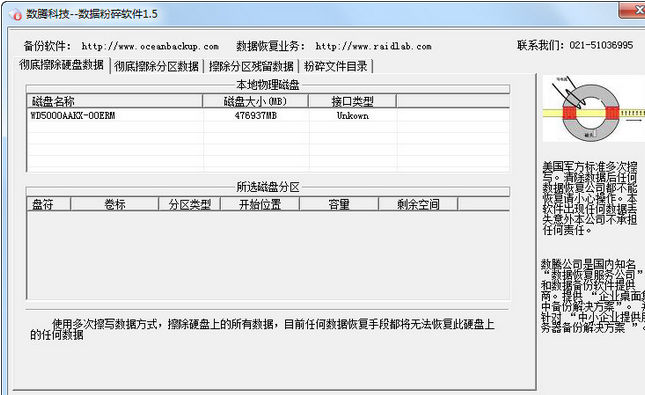Open the 粉碎文件目录 tab
Viewport: 645px width, 395px height.
tap(336, 66)
